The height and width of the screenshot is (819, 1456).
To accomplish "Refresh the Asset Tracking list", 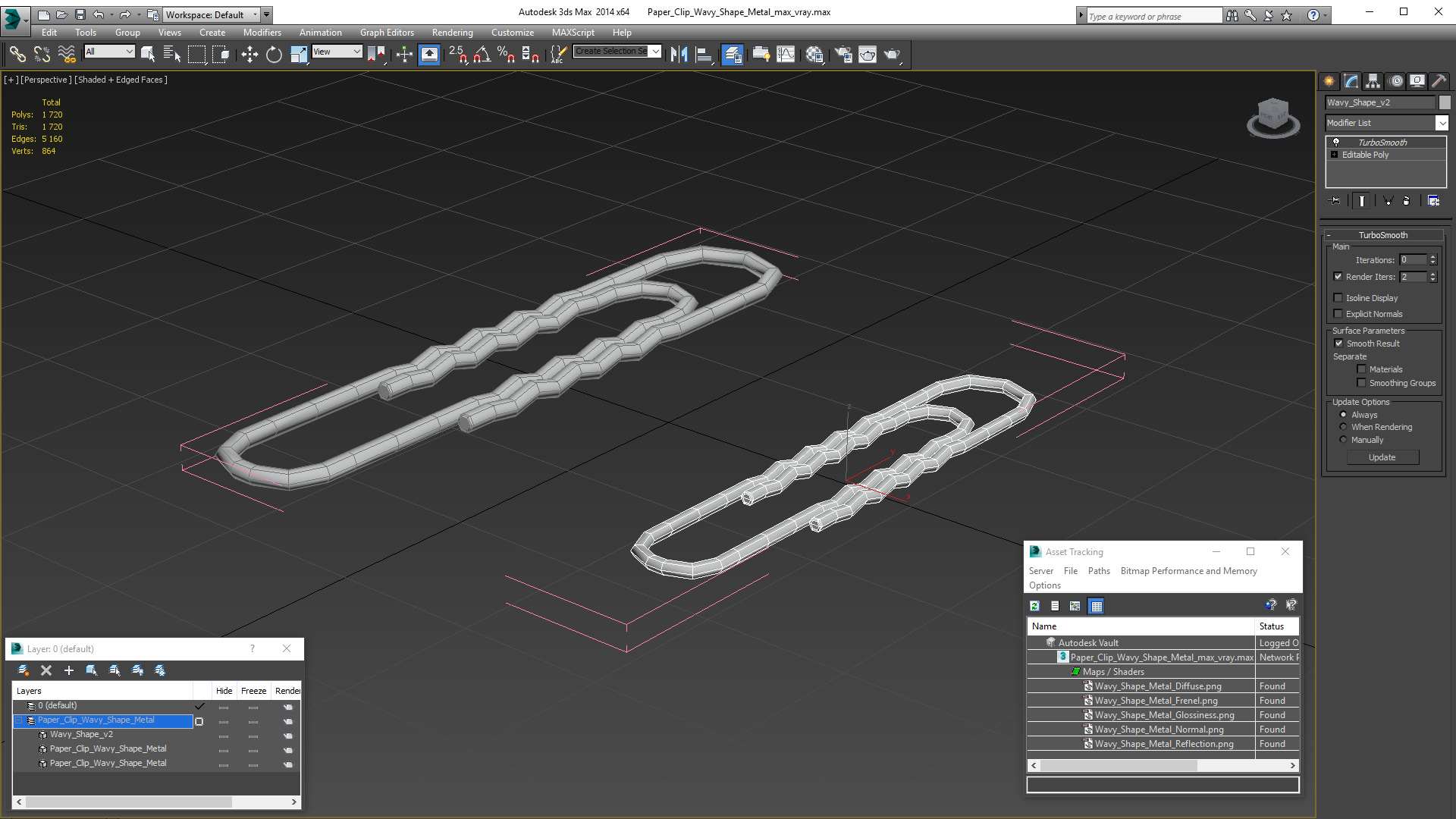I will pos(1034,606).
